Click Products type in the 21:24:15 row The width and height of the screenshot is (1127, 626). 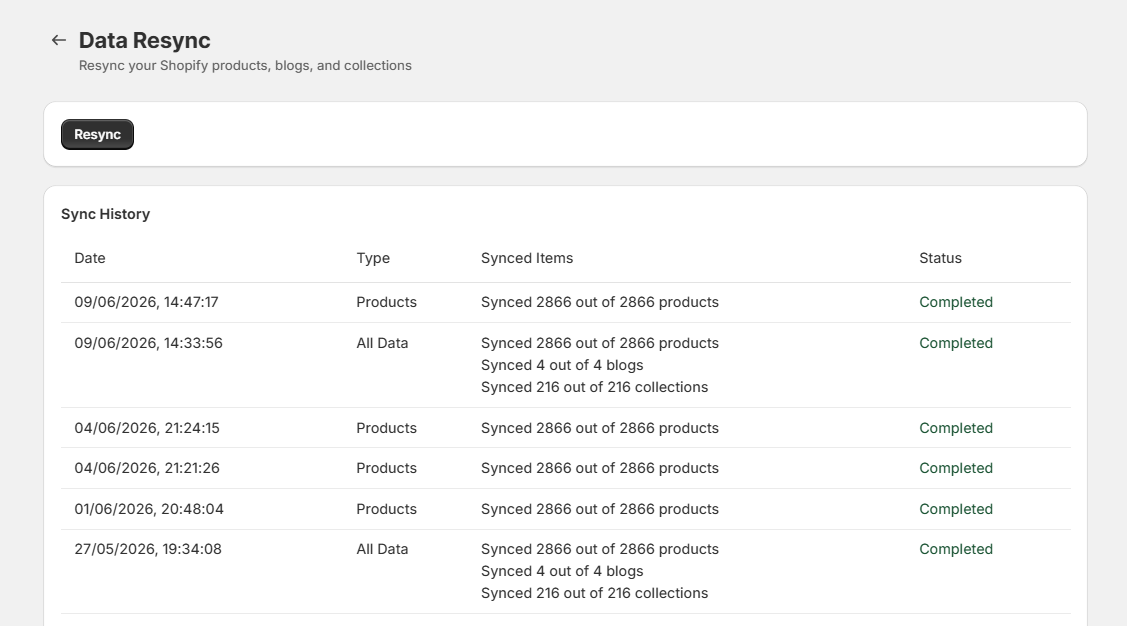point(387,428)
